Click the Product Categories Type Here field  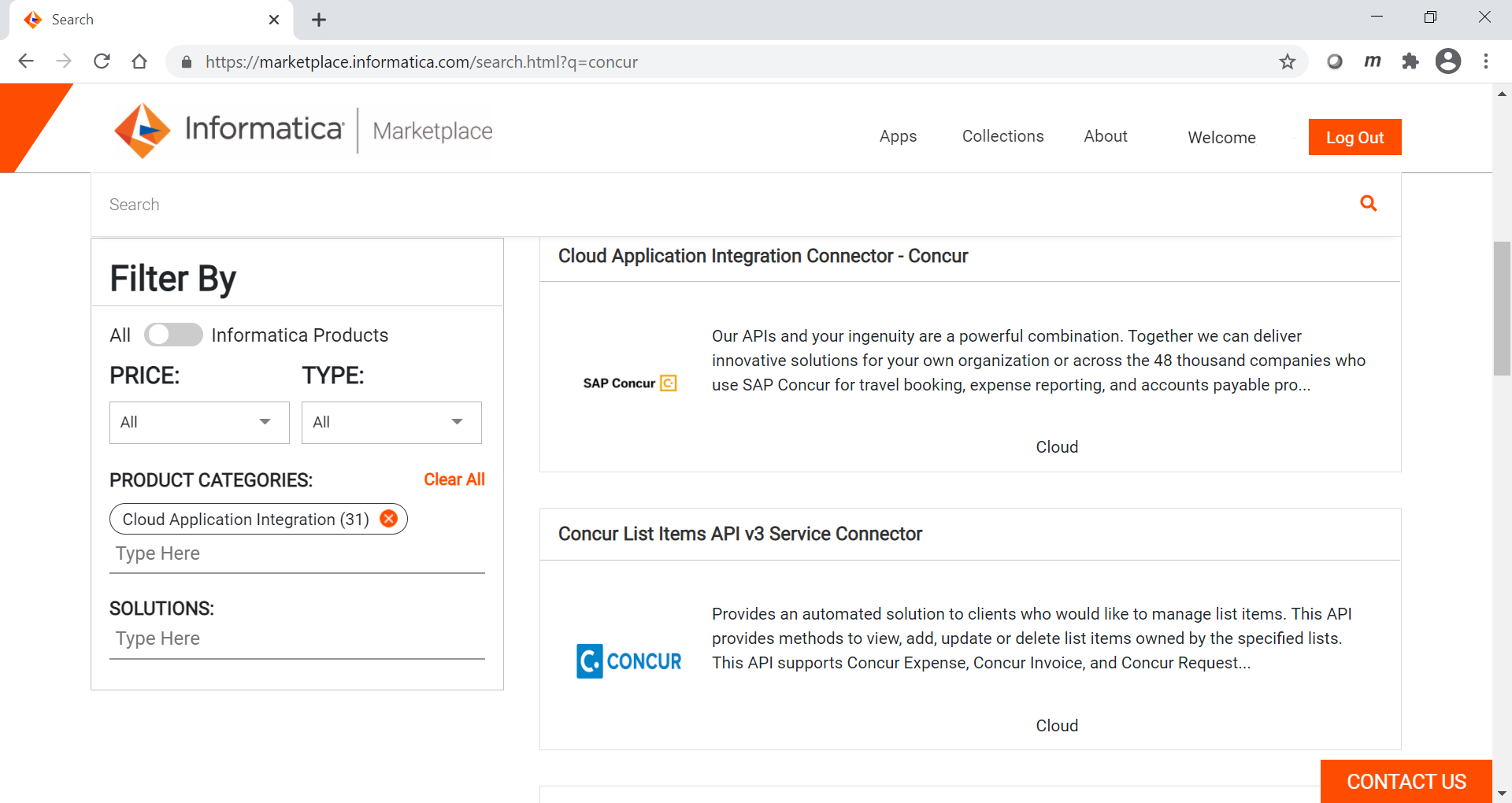pyautogui.click(x=297, y=553)
